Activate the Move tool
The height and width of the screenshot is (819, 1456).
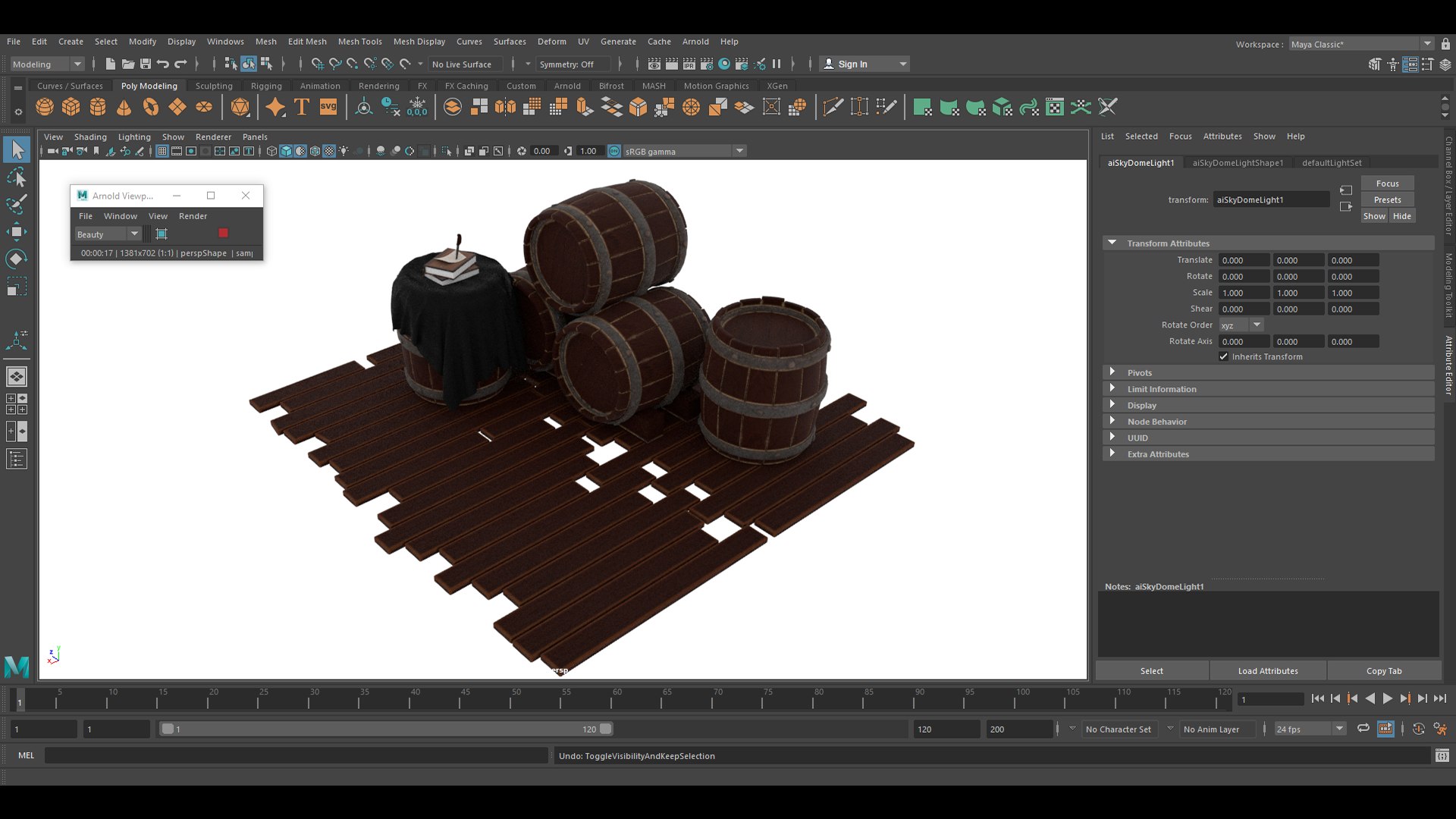[17, 231]
